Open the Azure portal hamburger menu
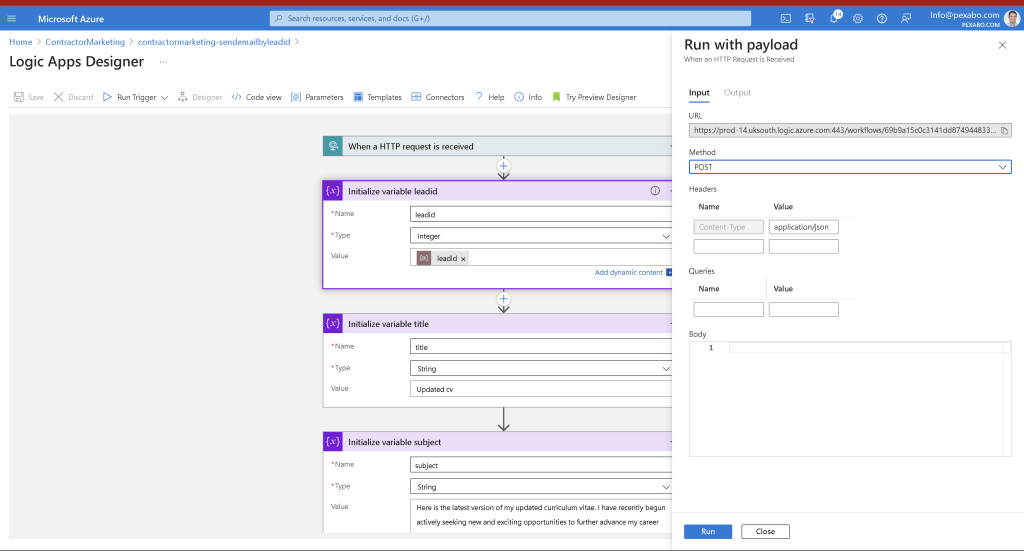1024x551 pixels. (x=11, y=18)
